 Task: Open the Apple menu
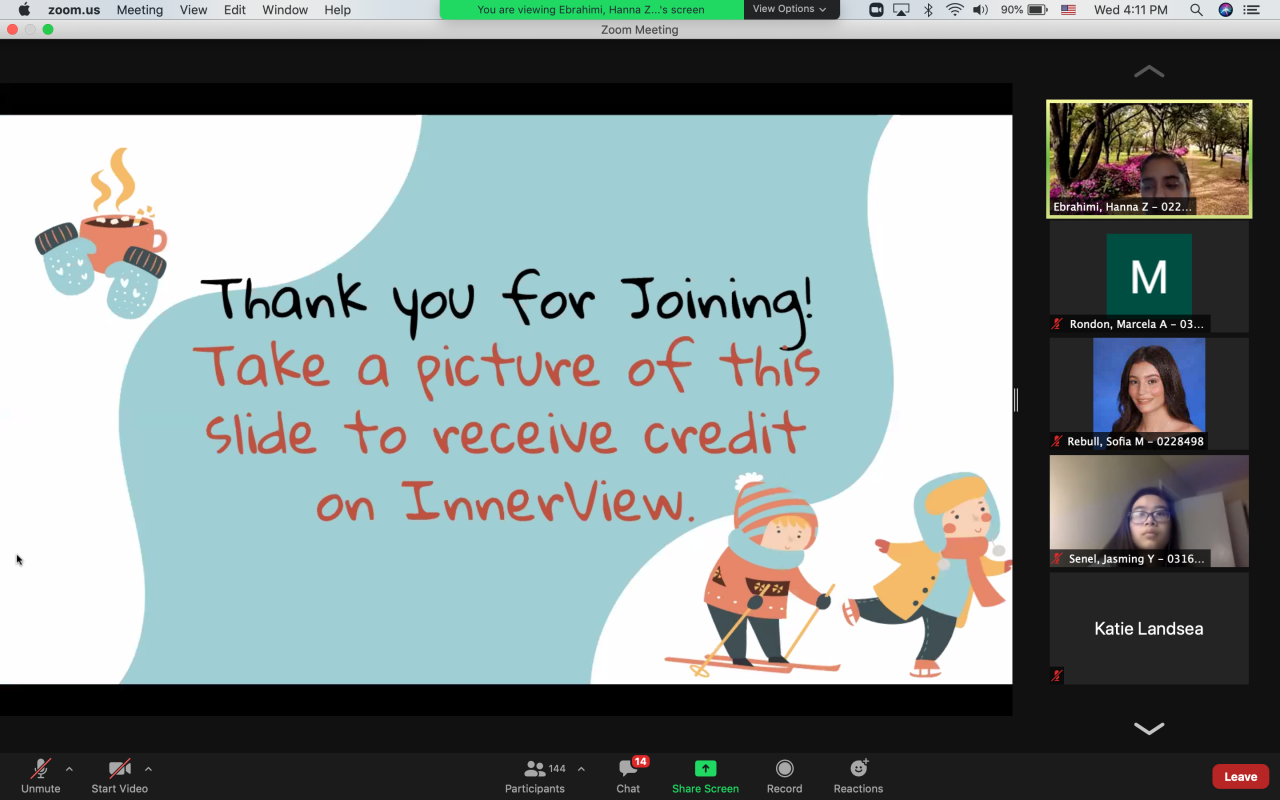[x=24, y=9]
